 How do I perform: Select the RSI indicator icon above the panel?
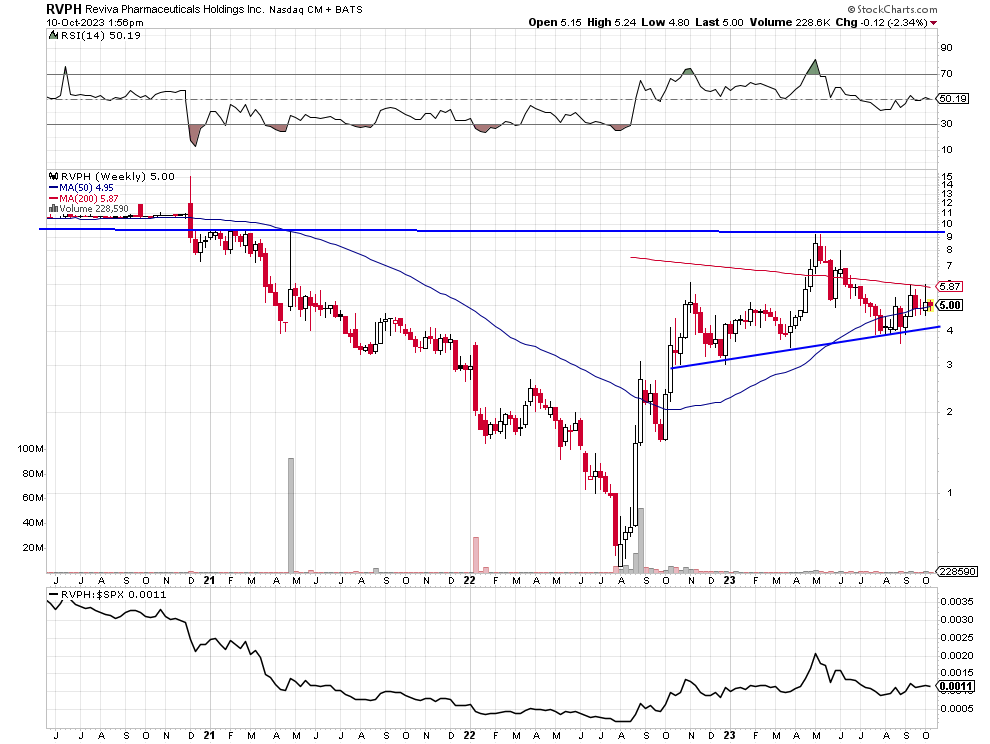pyautogui.click(x=53, y=33)
